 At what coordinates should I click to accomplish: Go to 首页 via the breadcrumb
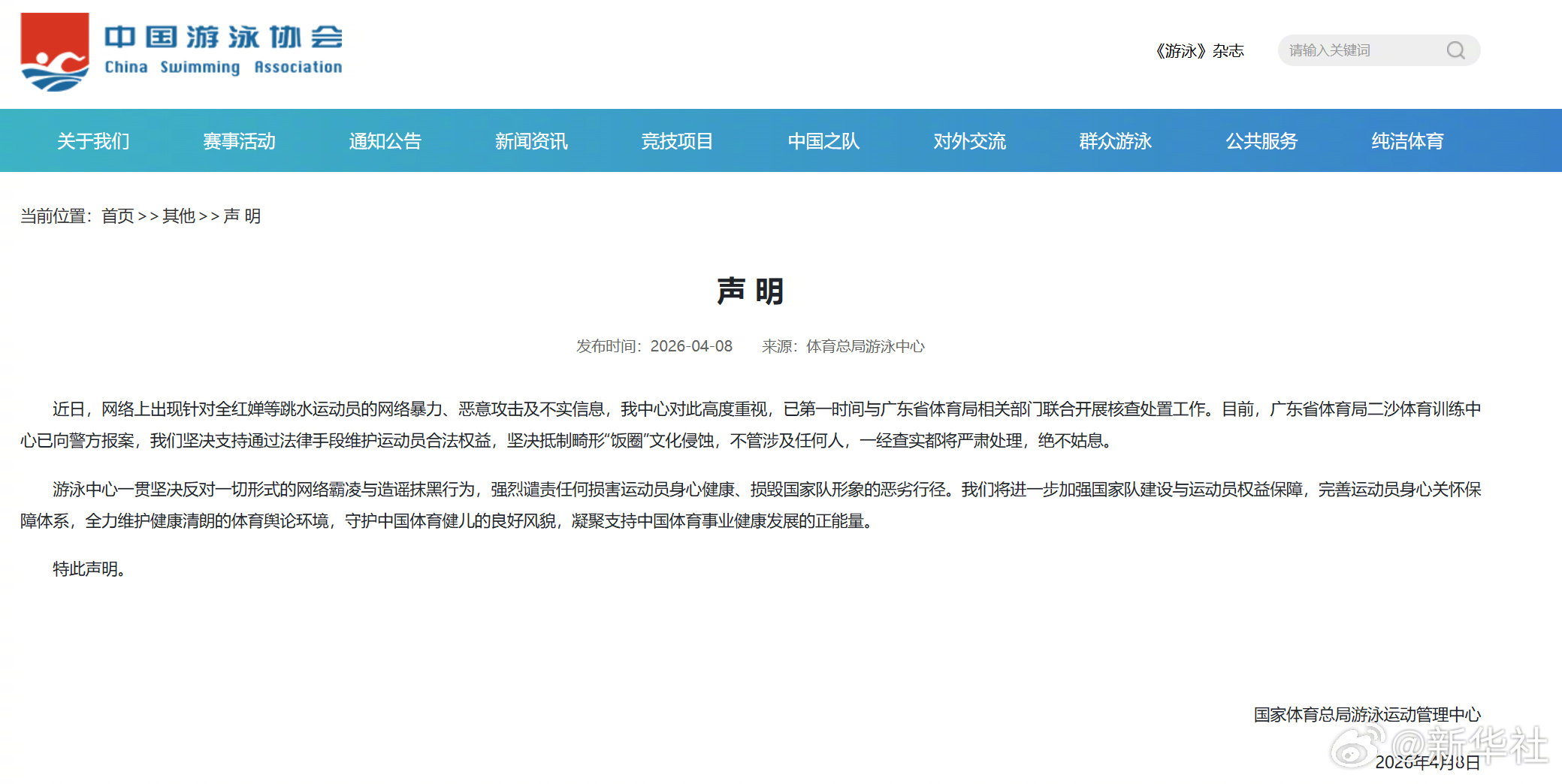(x=118, y=216)
